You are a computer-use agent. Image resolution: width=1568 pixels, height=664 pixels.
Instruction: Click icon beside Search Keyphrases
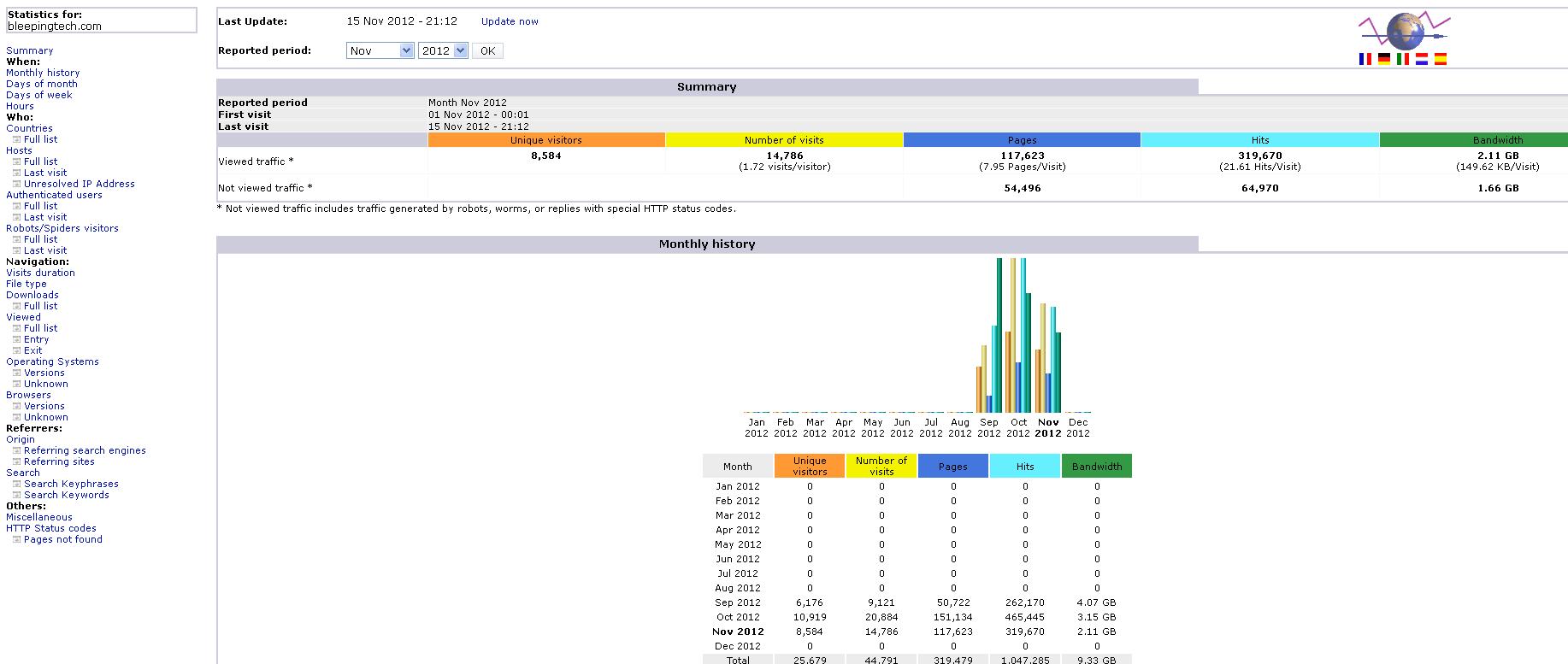16,484
